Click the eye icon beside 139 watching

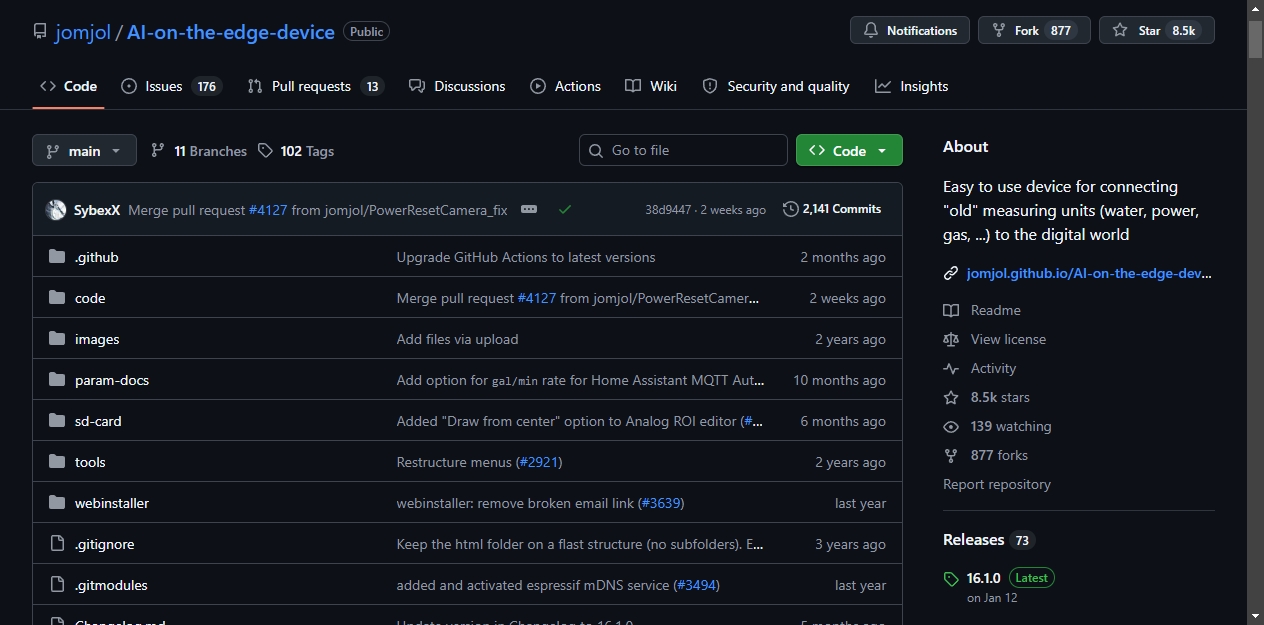click(x=951, y=426)
